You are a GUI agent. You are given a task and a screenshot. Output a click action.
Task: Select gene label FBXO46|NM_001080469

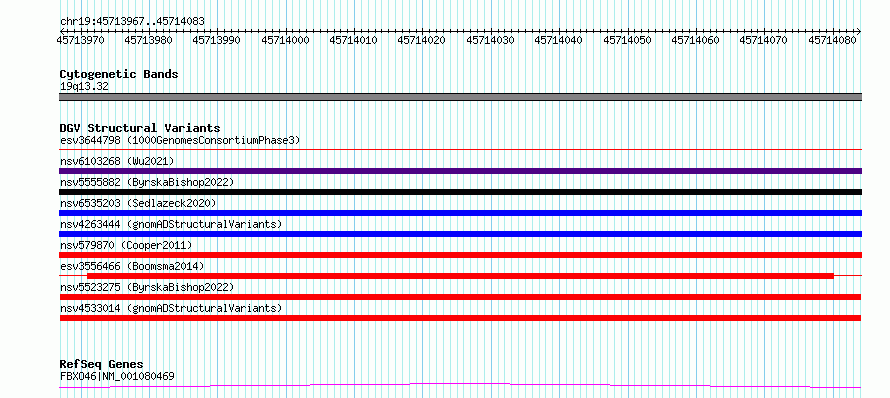117,376
